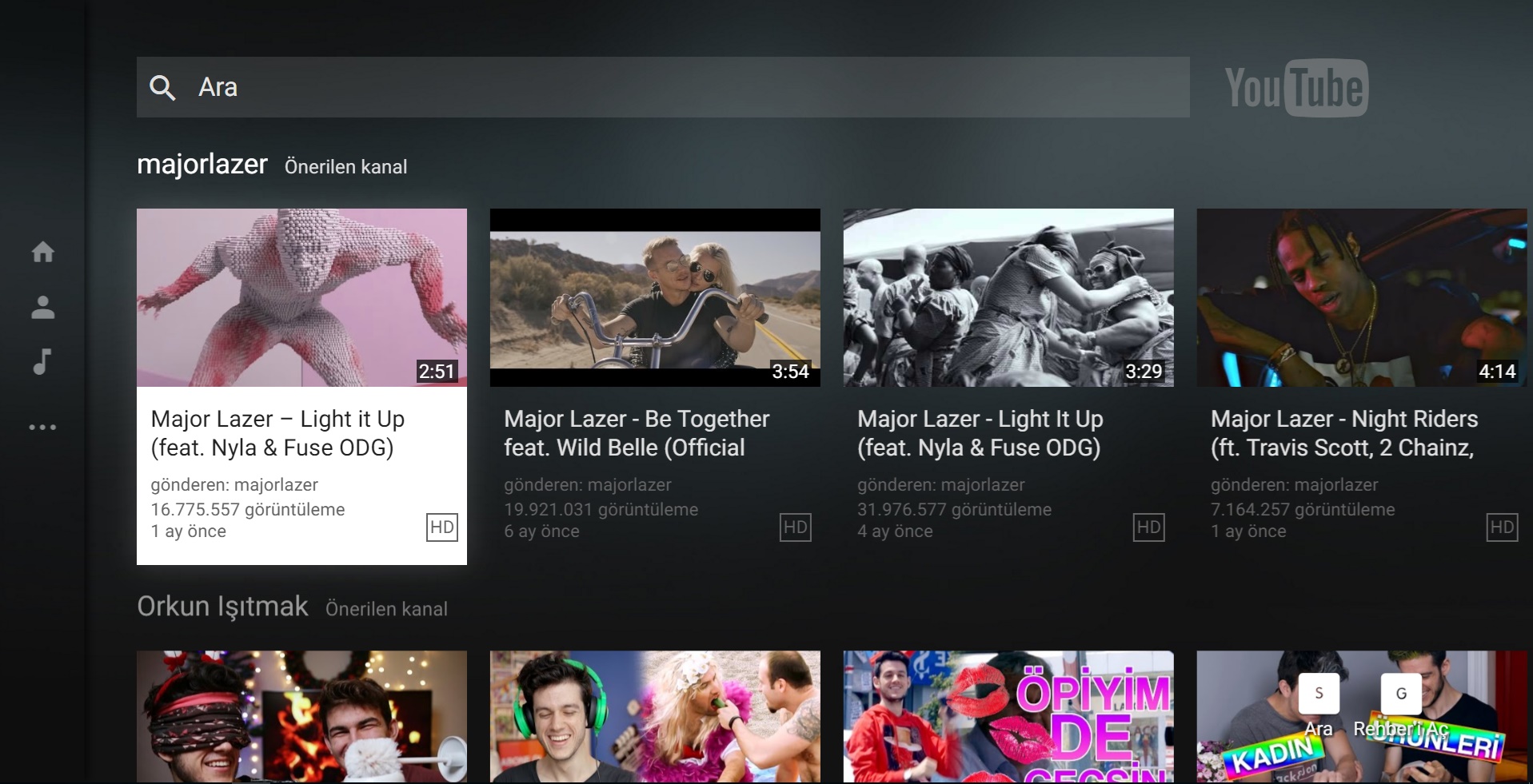Image resolution: width=1533 pixels, height=784 pixels.
Task: Open the Music note section
Action: coord(42,361)
